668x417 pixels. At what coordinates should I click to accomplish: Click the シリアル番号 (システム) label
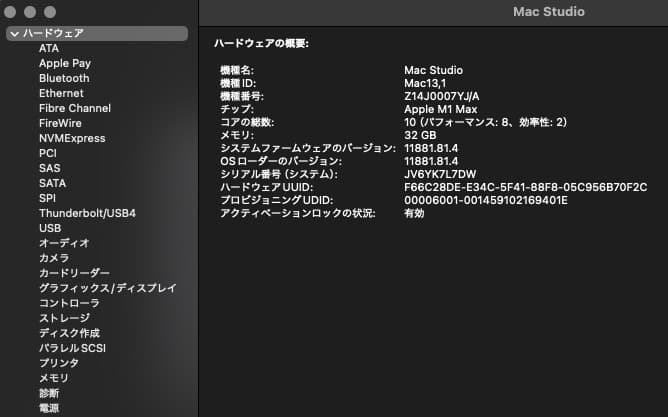(x=279, y=174)
